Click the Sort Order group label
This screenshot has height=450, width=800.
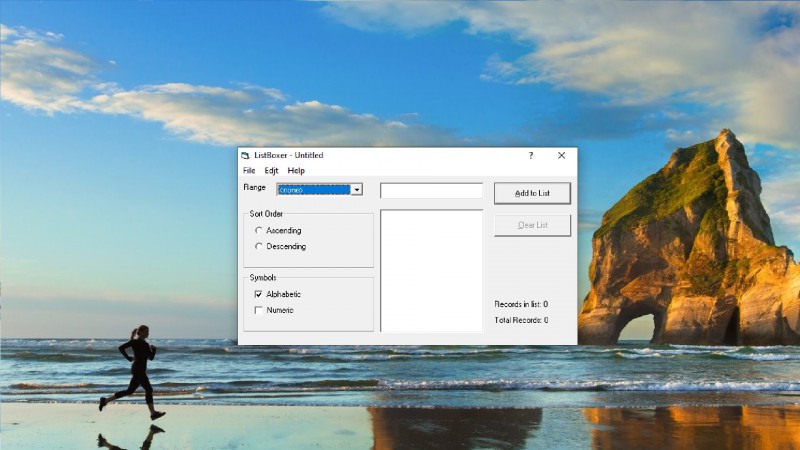(x=266, y=214)
